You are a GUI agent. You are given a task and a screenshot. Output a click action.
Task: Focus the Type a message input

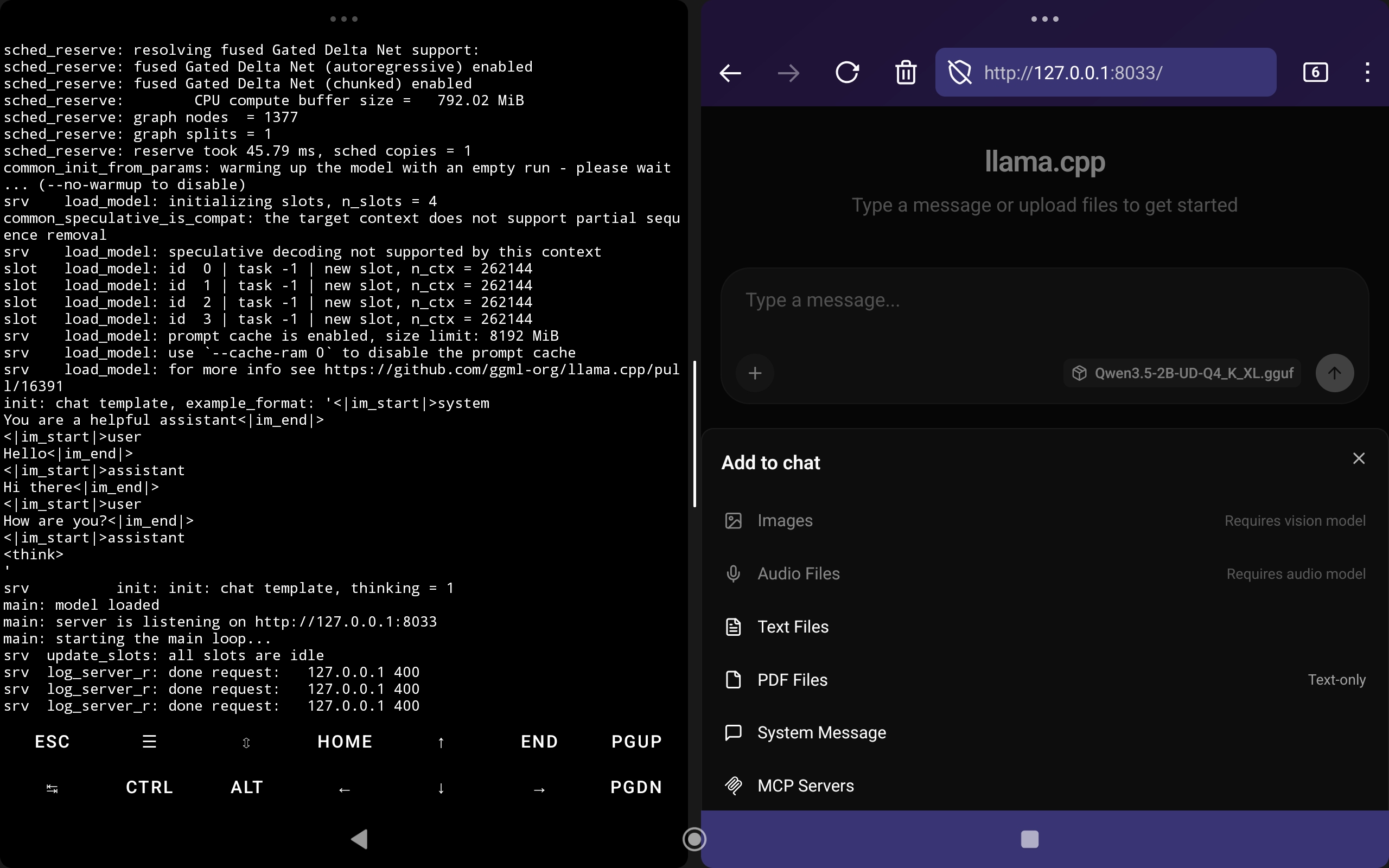coord(1044,300)
